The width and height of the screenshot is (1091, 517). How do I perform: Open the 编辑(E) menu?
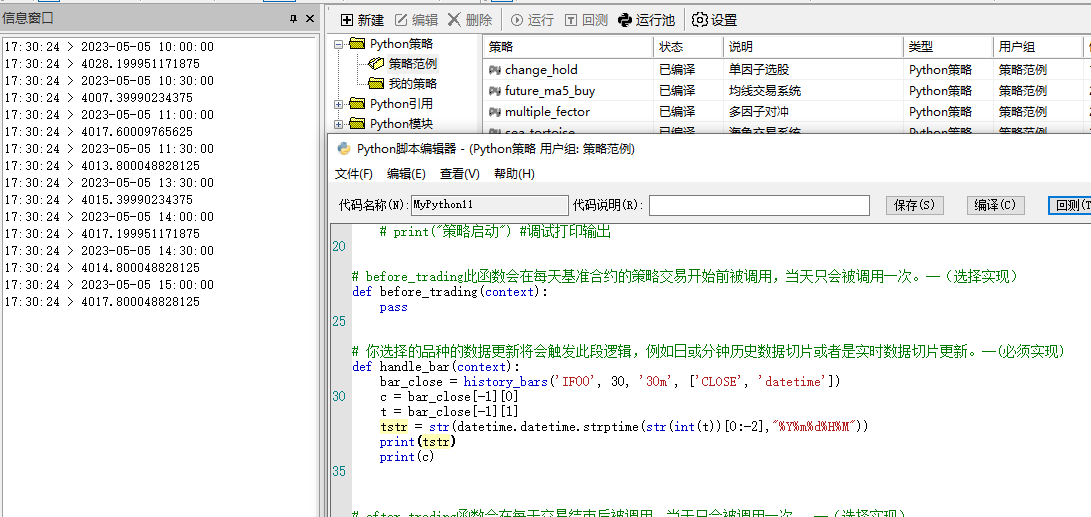[406, 174]
